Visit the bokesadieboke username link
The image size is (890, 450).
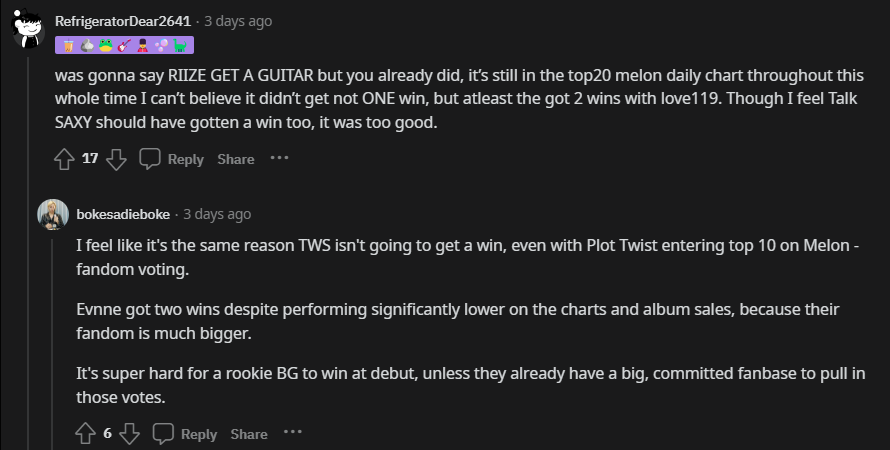tap(123, 214)
